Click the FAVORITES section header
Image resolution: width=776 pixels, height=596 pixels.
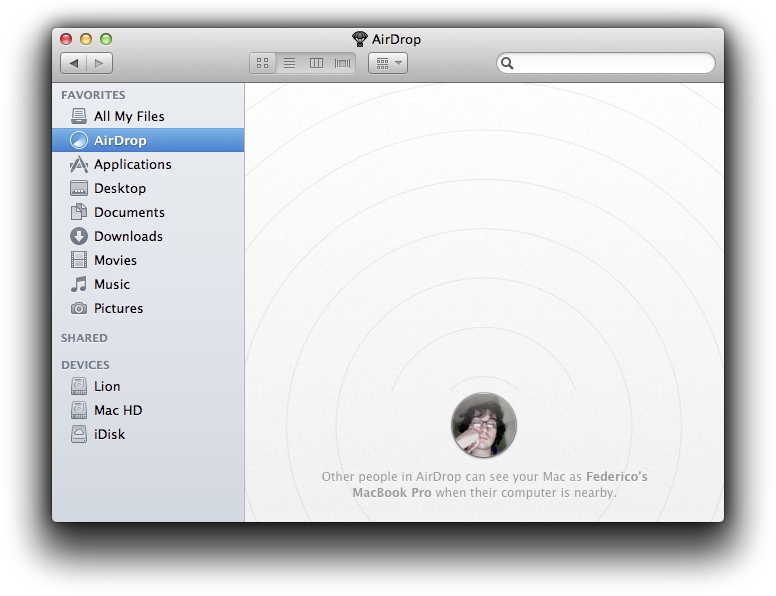click(x=93, y=95)
